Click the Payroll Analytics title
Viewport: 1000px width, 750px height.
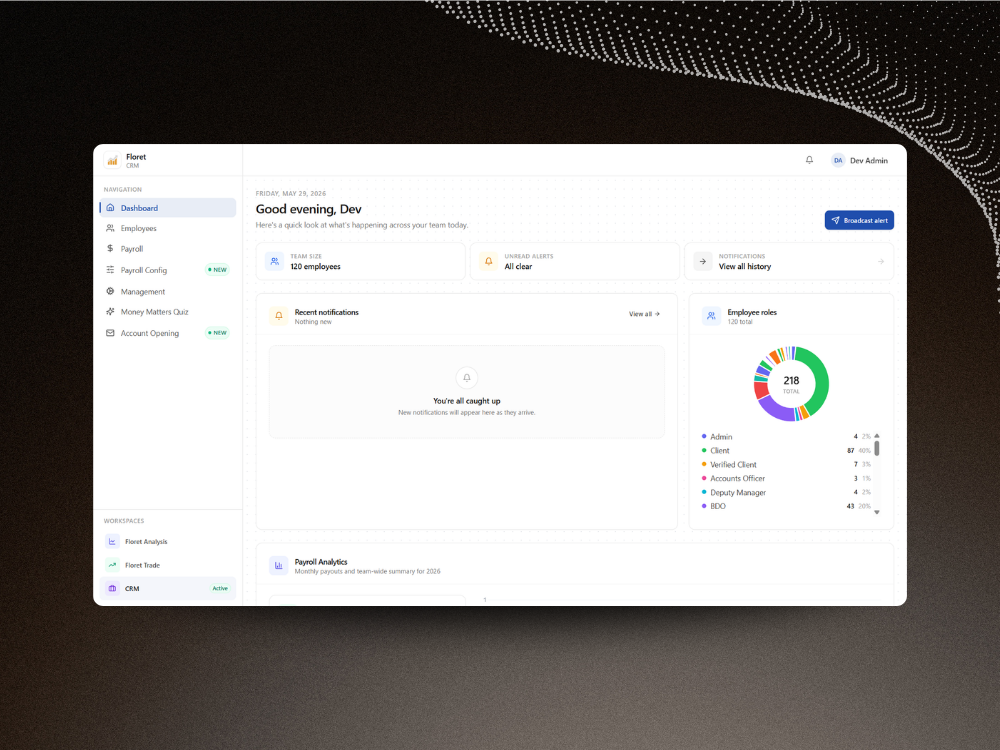321,562
